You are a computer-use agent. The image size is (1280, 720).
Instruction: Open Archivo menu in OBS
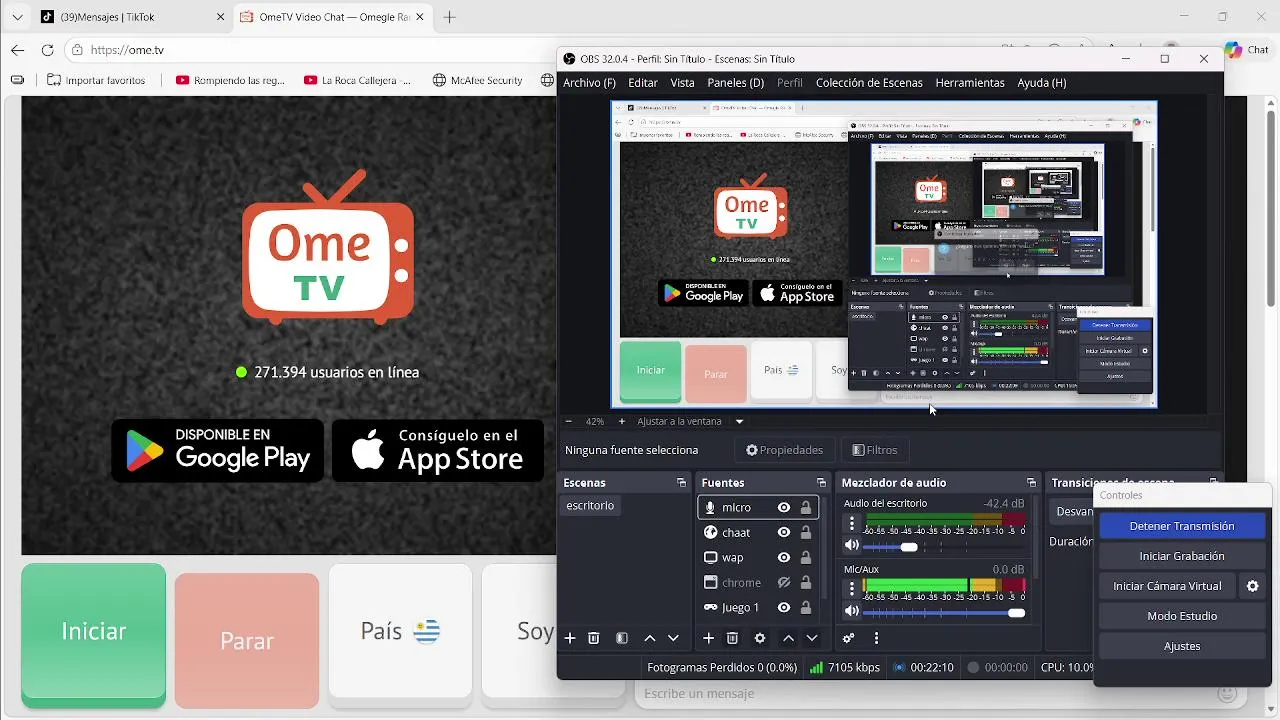(589, 83)
